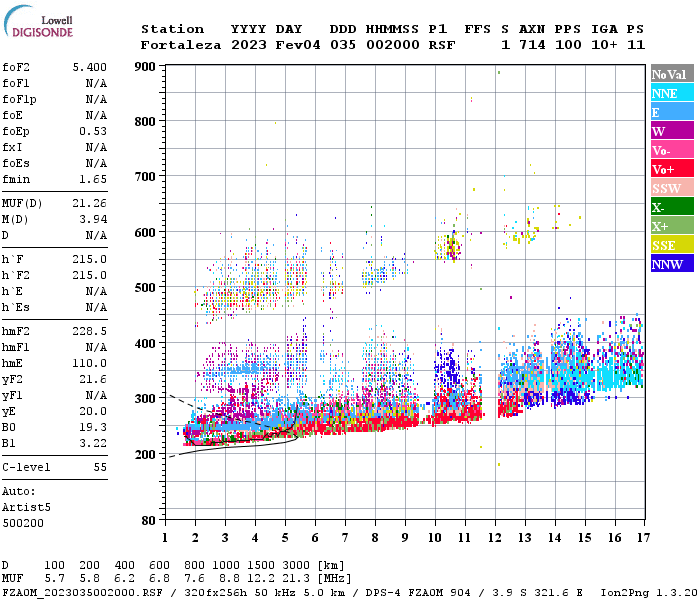Click the AXN value 714

point(532,45)
